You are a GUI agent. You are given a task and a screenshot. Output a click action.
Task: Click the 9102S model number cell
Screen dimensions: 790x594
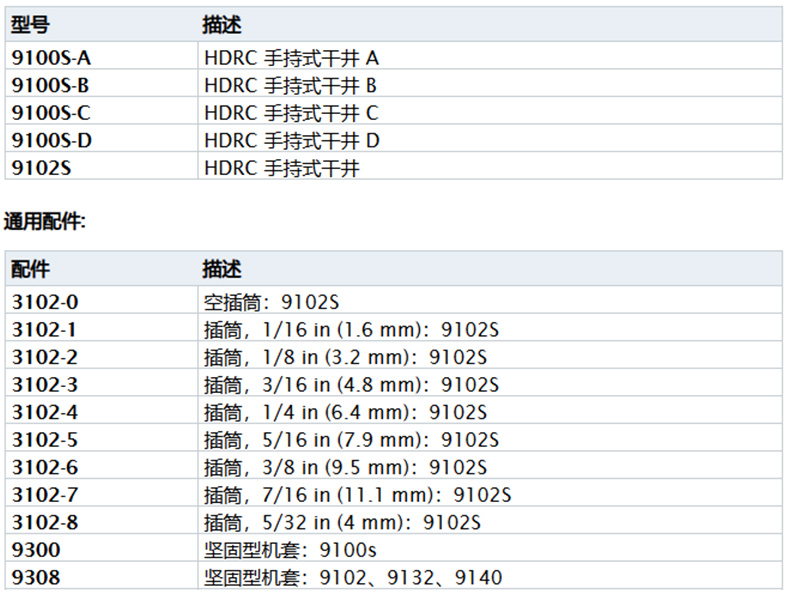click(x=42, y=169)
